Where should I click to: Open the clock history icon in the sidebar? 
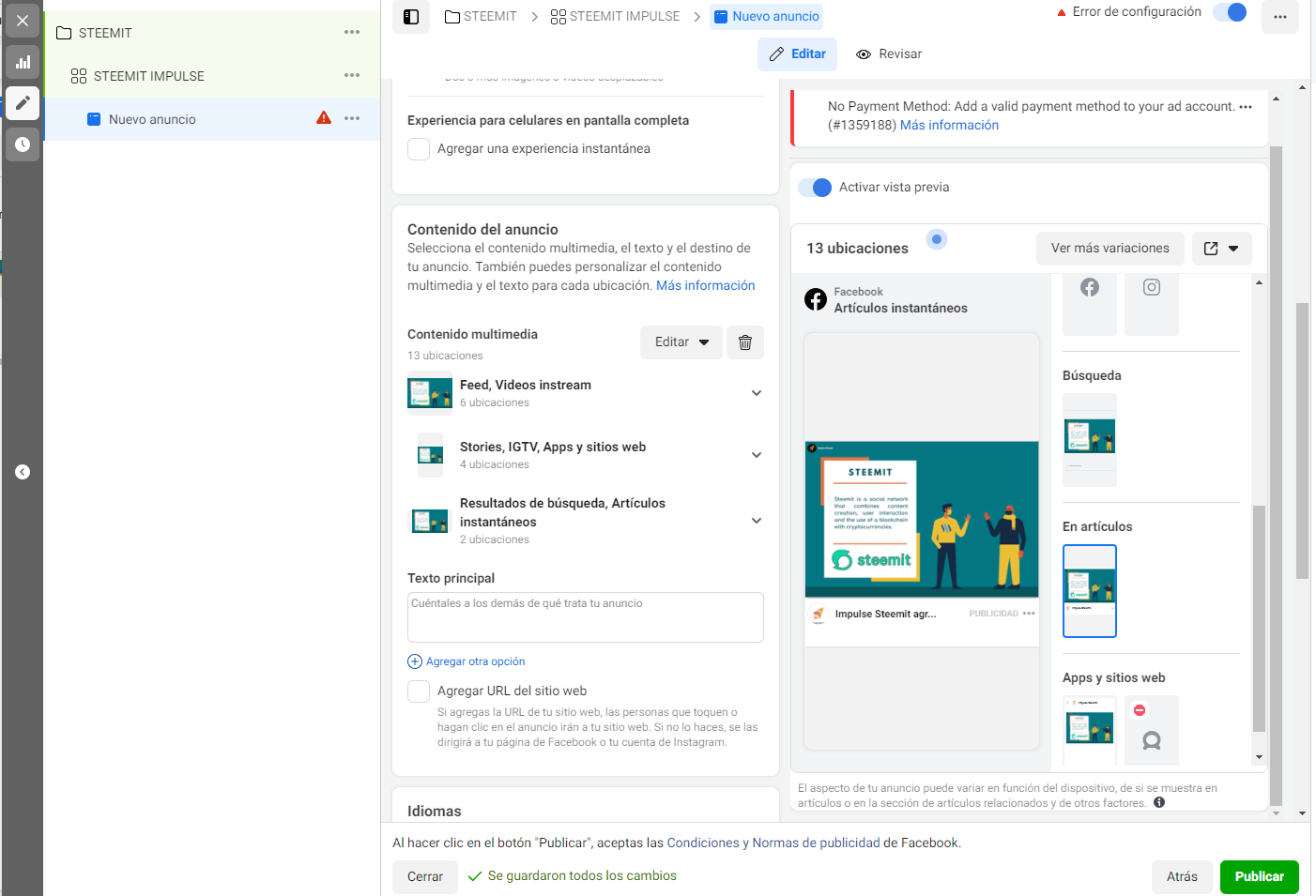[x=23, y=144]
